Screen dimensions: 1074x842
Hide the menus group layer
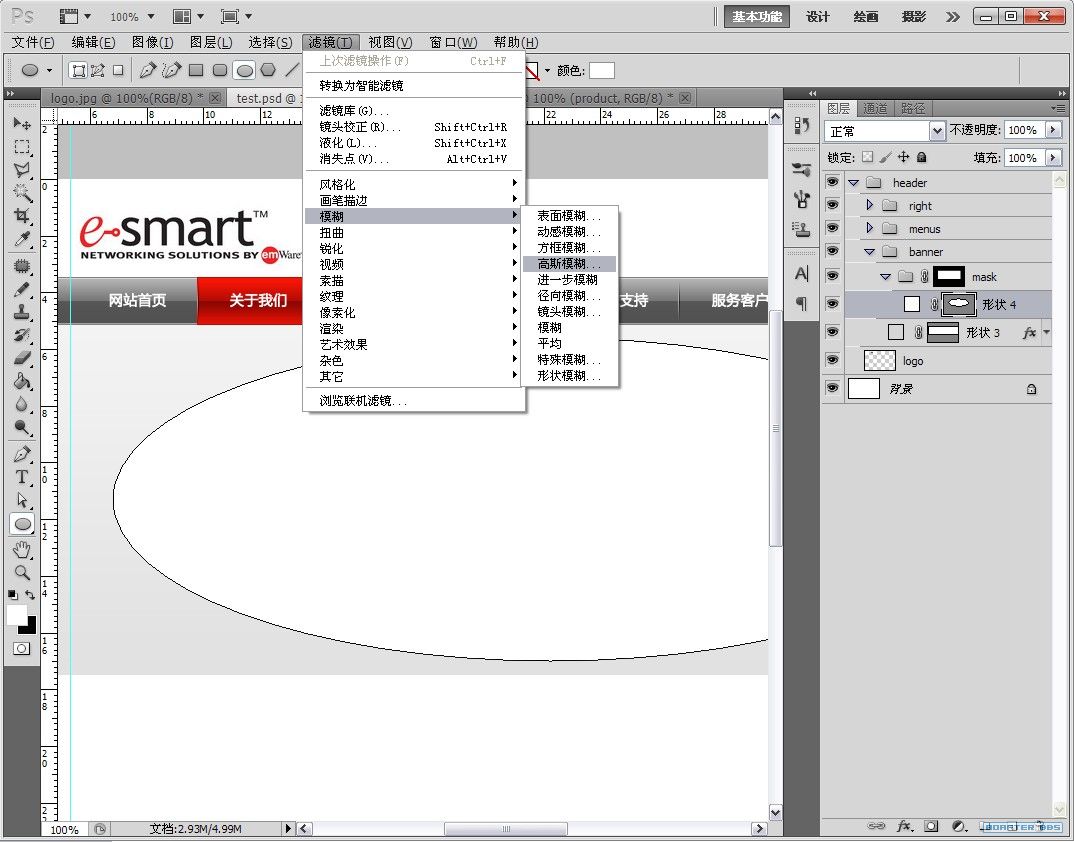point(832,228)
